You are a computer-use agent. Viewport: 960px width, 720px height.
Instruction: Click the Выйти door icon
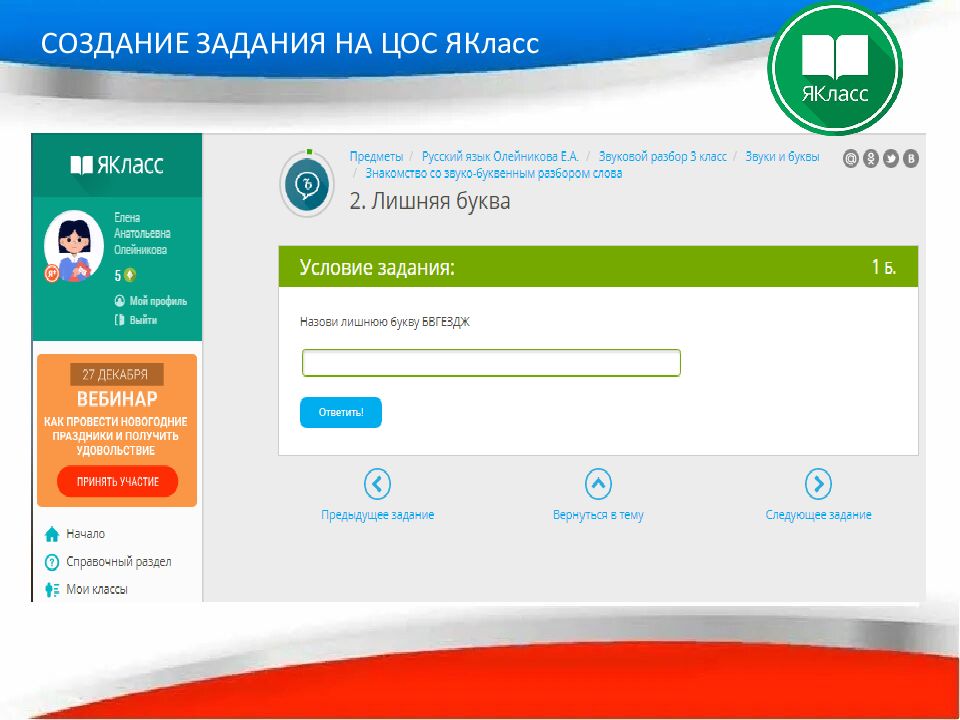(x=120, y=320)
